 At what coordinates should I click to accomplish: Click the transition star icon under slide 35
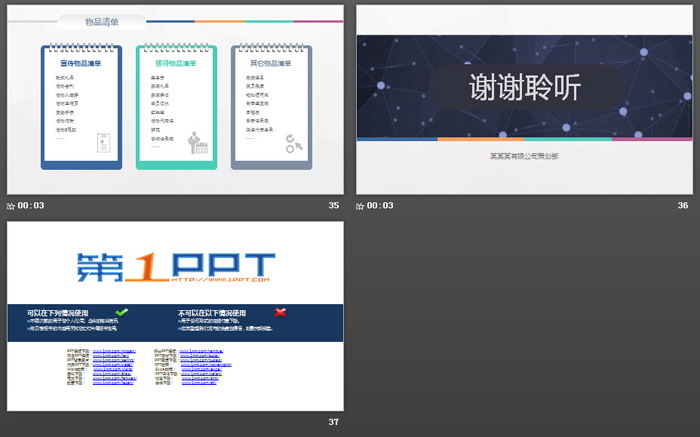[11, 206]
